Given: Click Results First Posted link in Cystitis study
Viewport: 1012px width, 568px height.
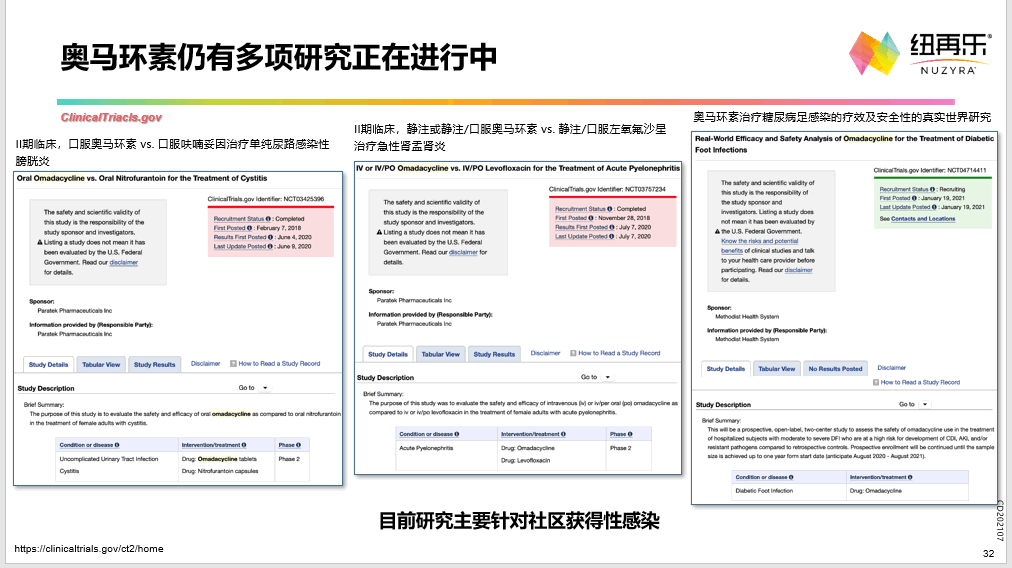Looking at the screenshot, I should [x=242, y=237].
